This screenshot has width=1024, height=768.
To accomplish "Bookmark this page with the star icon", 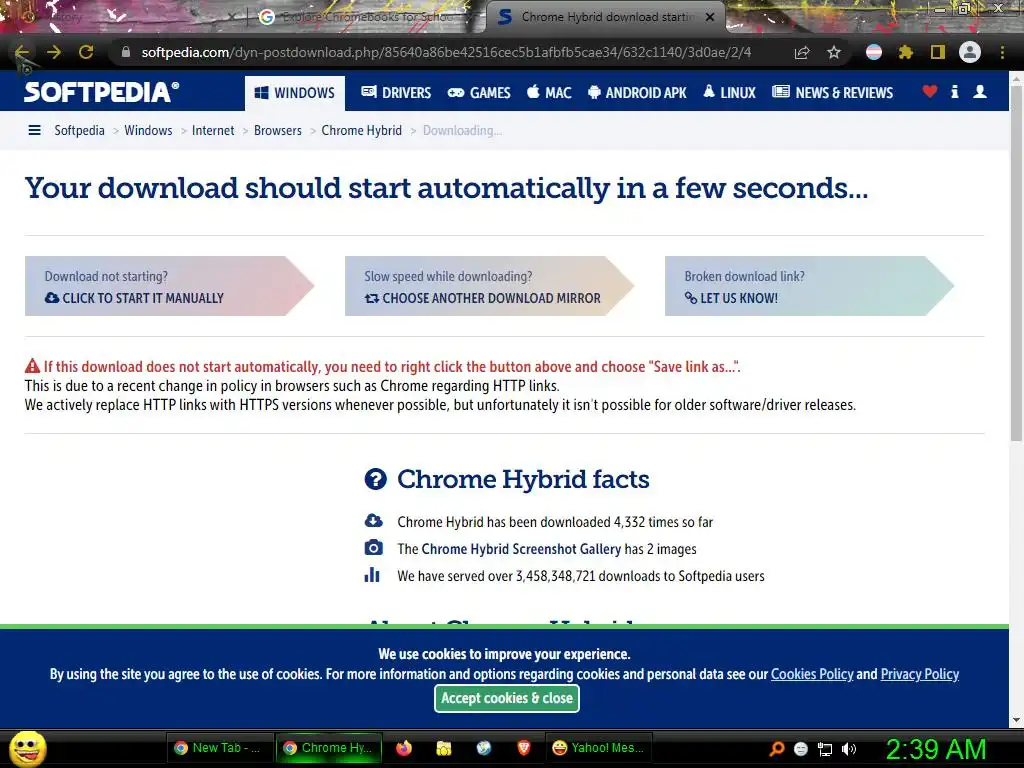I will click(834, 52).
